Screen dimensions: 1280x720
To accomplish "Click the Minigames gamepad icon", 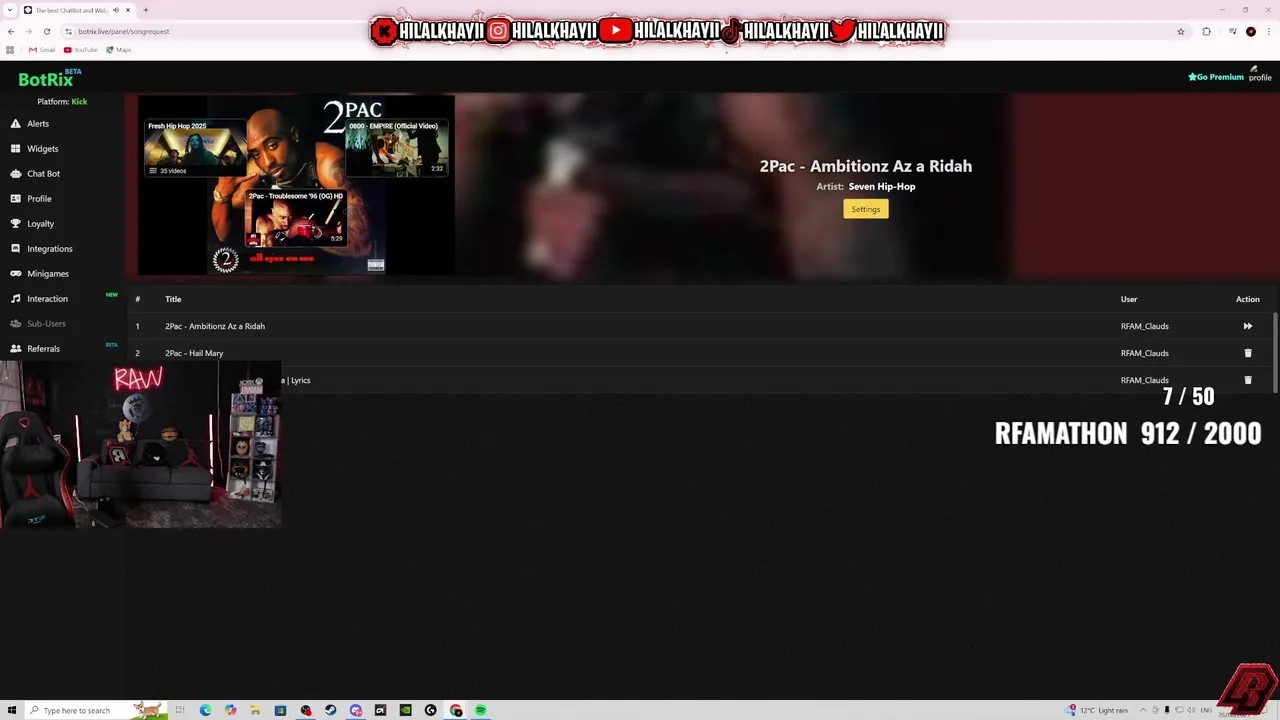I will [16, 274].
